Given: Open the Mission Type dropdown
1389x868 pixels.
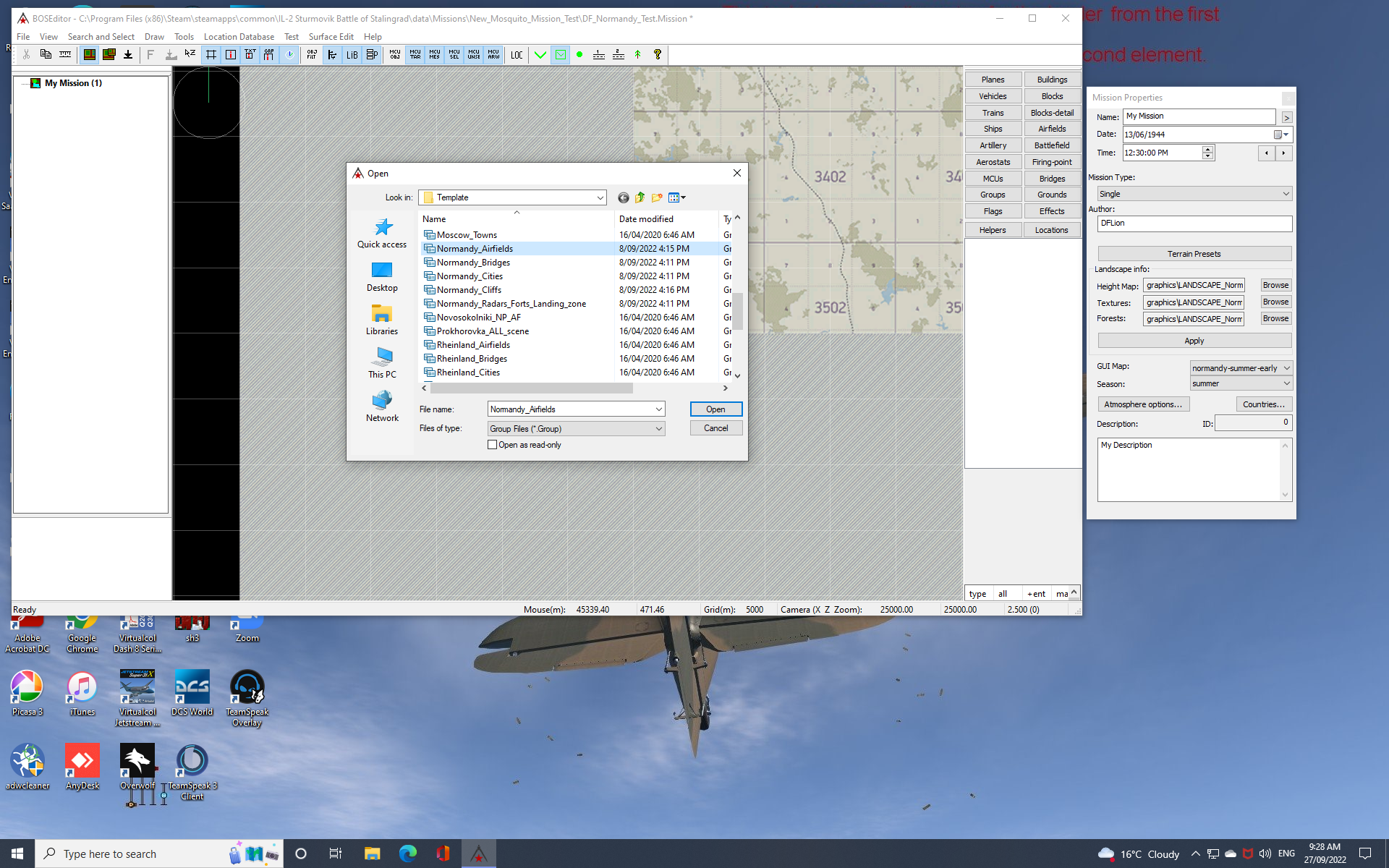Looking at the screenshot, I should (1194, 194).
